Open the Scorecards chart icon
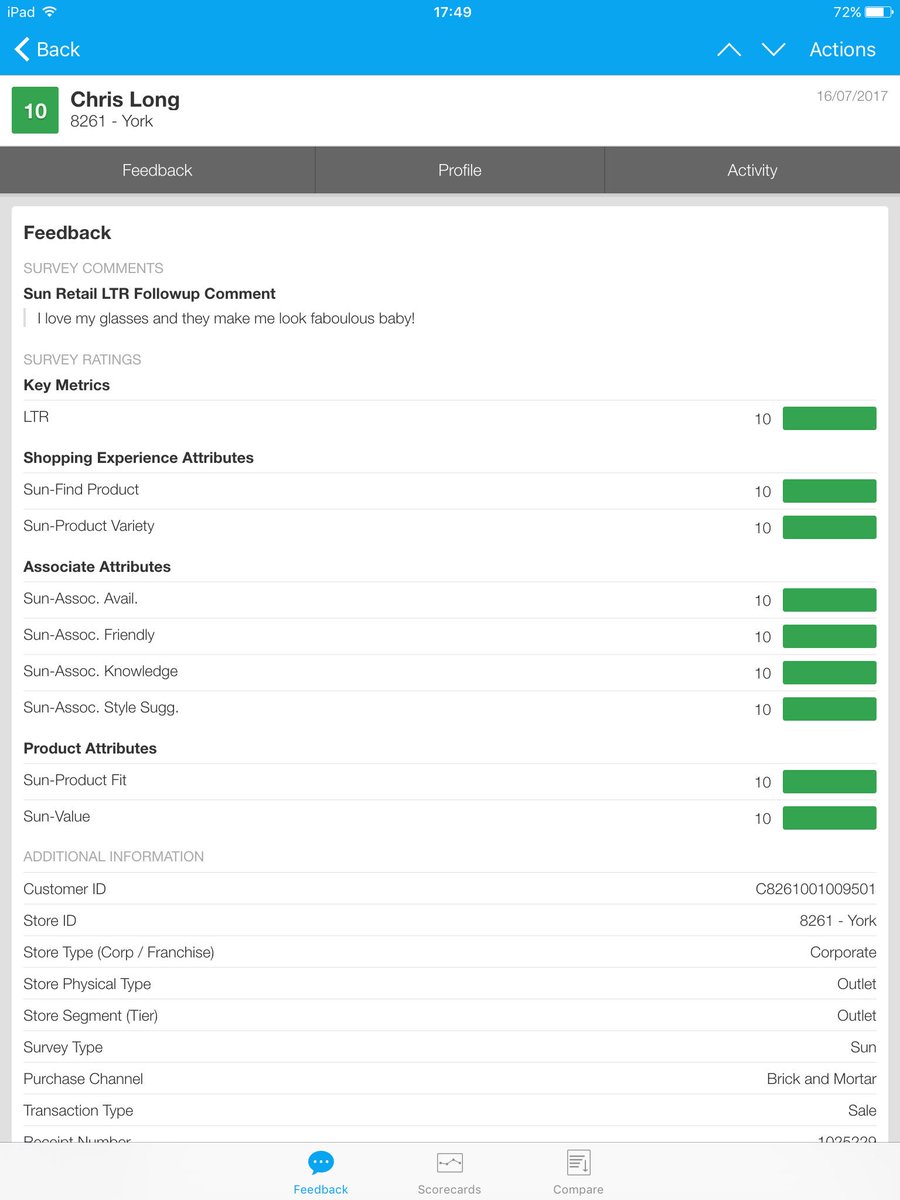Image resolution: width=900 pixels, height=1200 pixels. point(450,1162)
